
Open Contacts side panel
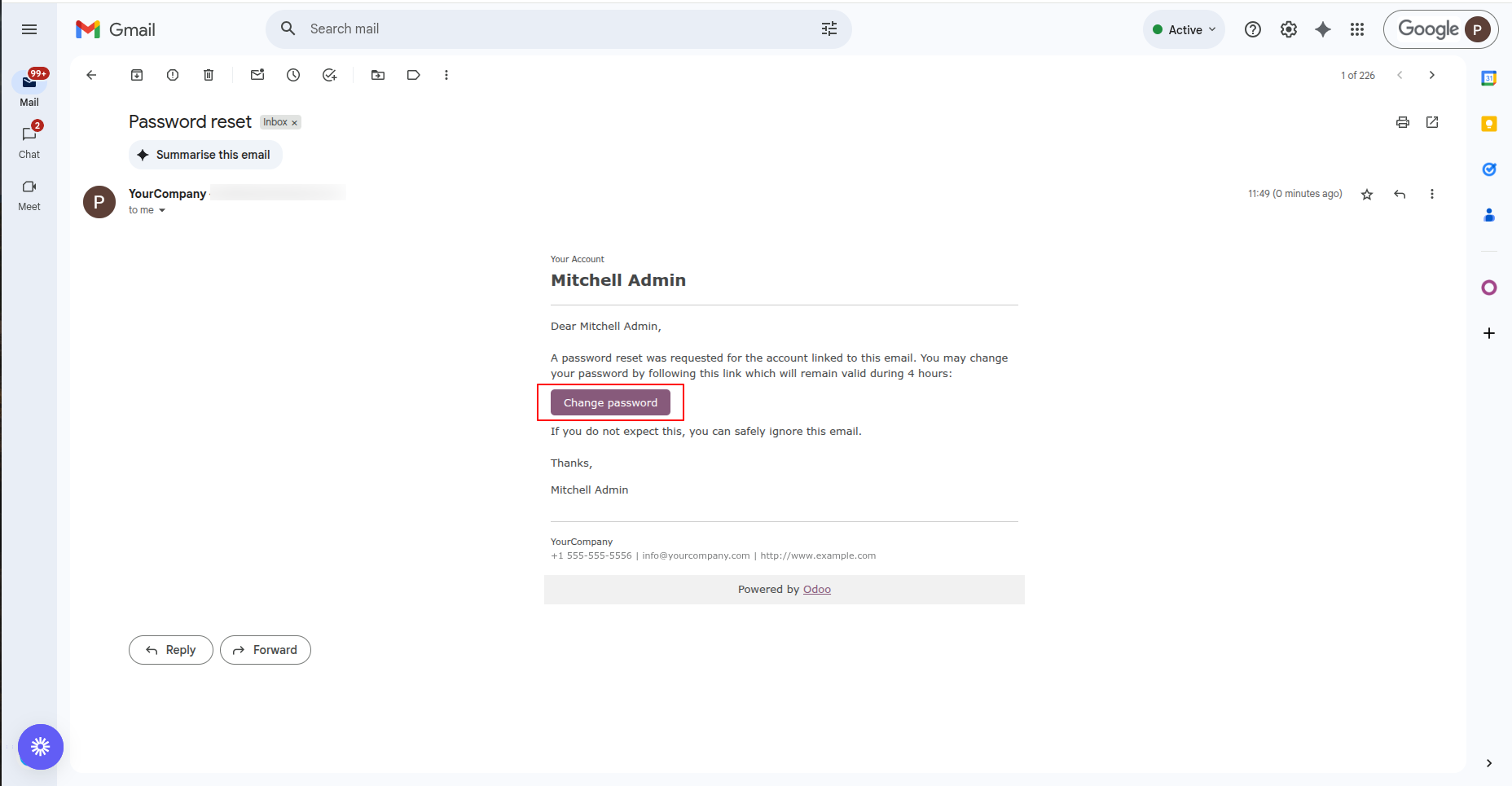pyautogui.click(x=1489, y=215)
